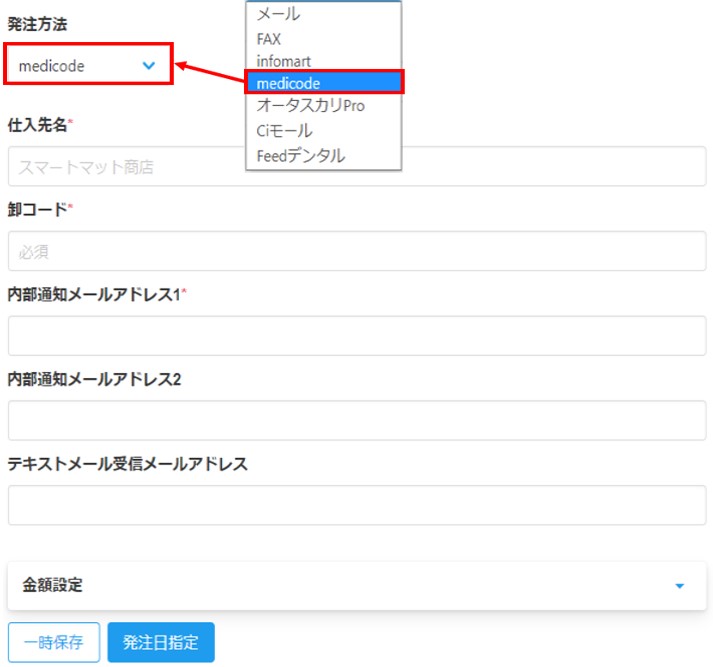Select メール in the order method list
Screen dimensions: 713x667
click(x=323, y=15)
